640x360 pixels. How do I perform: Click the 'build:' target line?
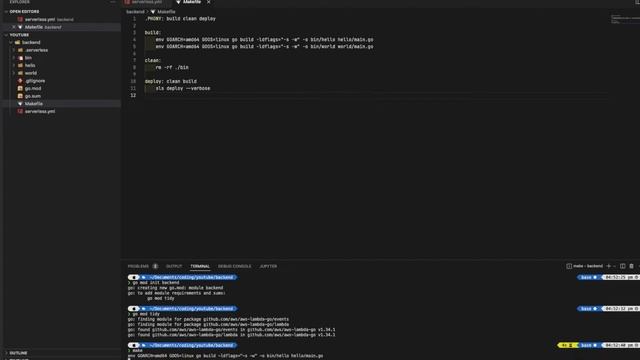[153, 33]
